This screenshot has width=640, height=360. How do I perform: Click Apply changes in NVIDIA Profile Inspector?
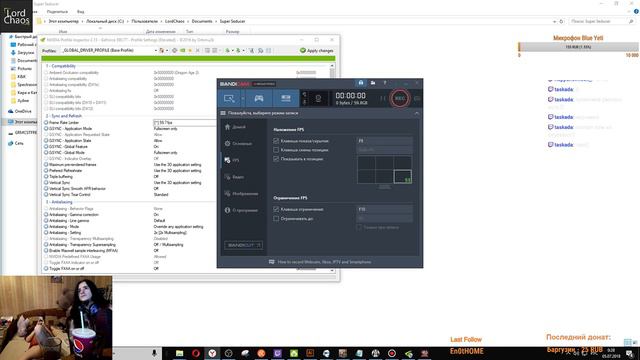317,50
